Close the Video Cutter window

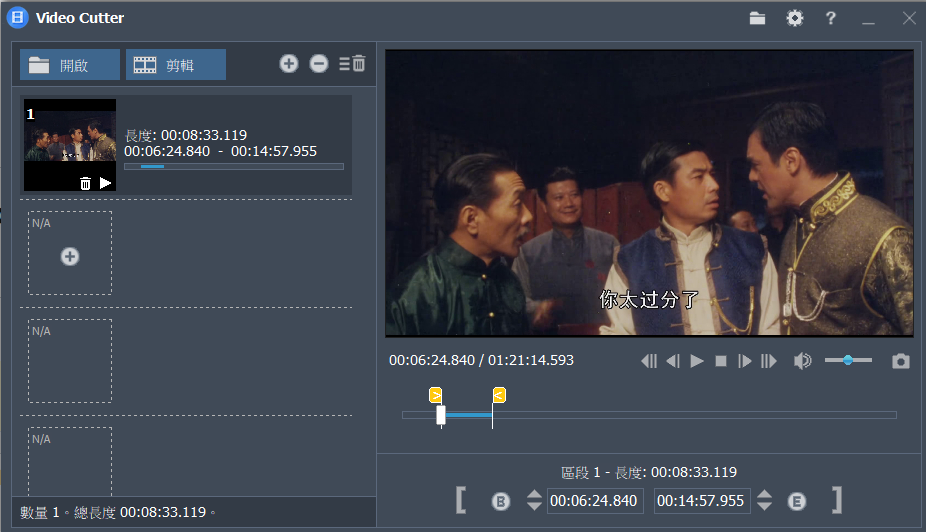pos(909,18)
